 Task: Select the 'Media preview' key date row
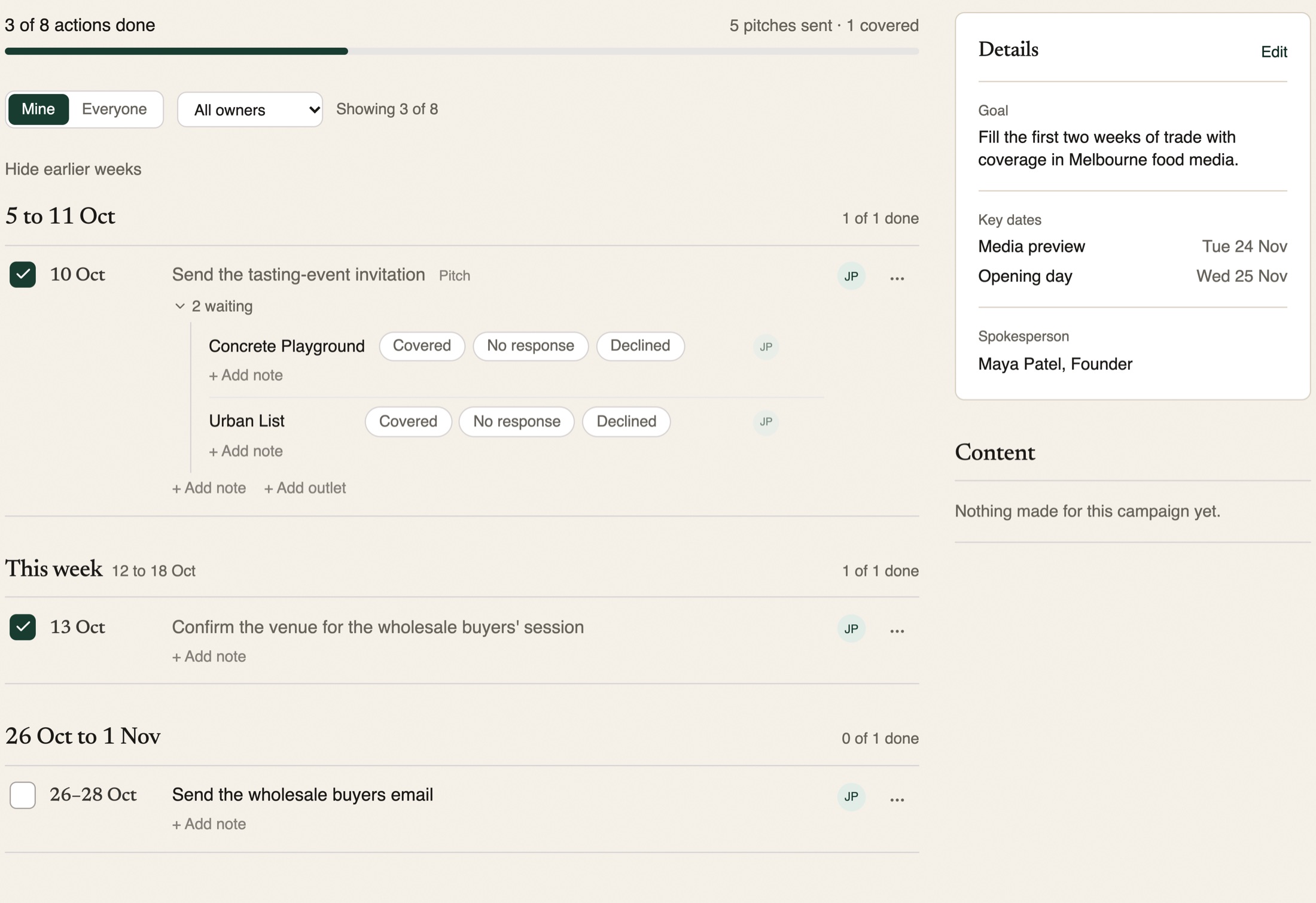tap(1132, 247)
